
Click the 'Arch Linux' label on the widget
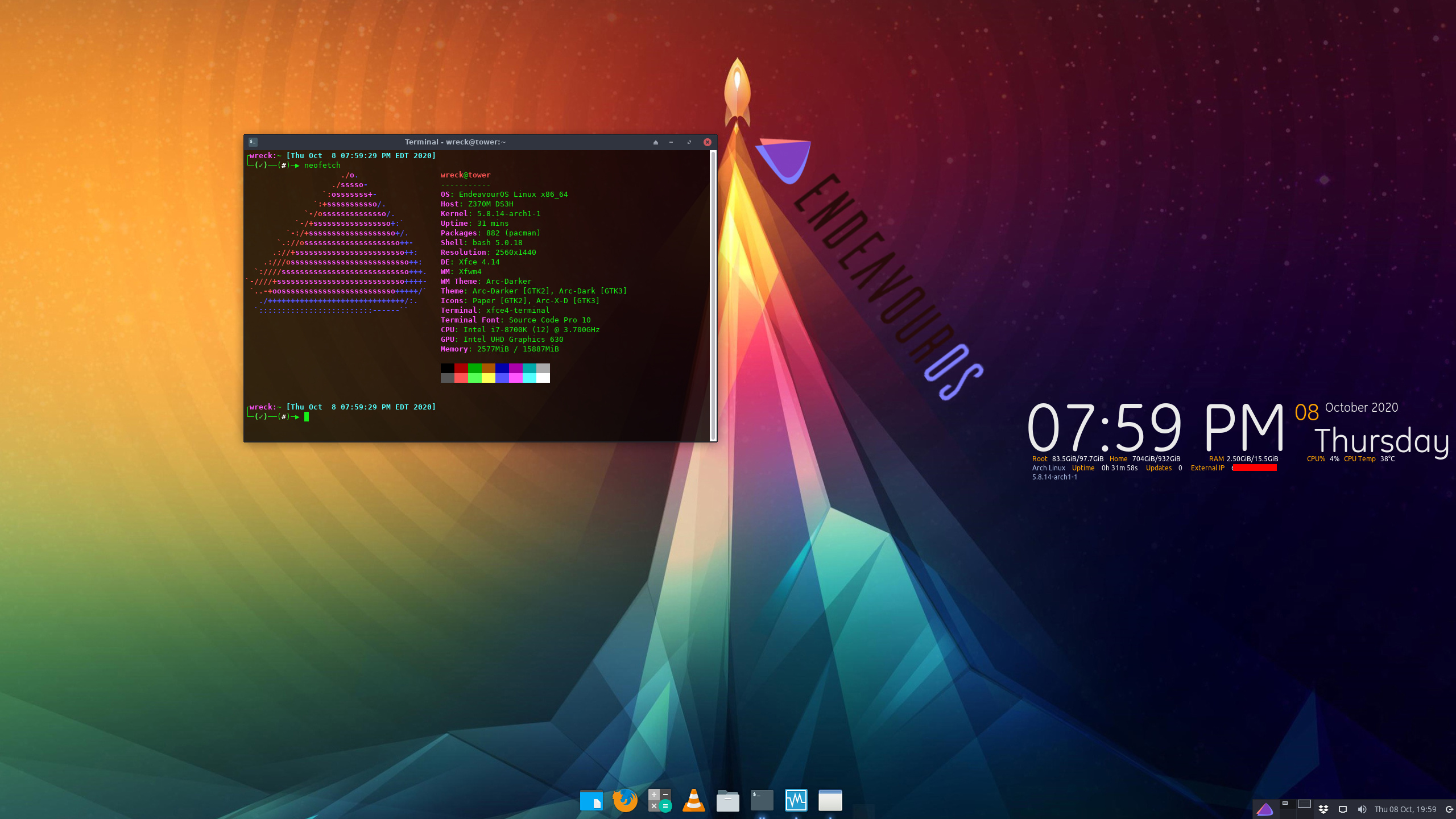tap(1049, 468)
